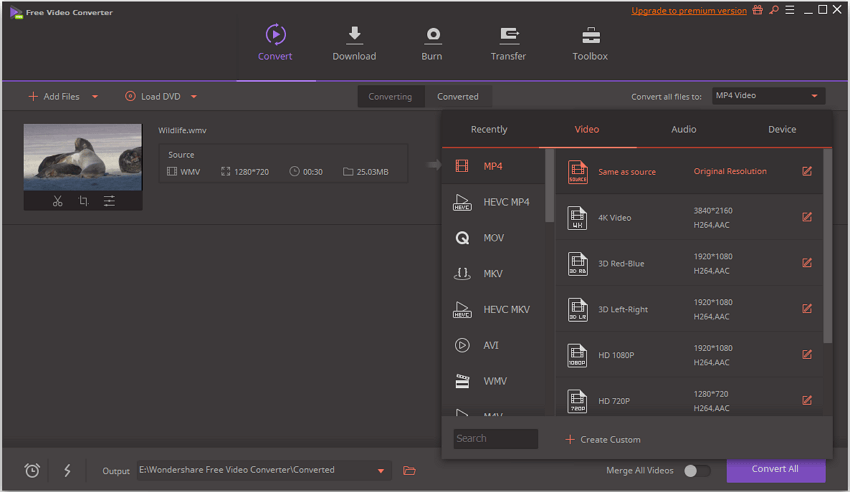Click the Add Files button
Image resolution: width=850 pixels, height=492 pixels.
[54, 96]
